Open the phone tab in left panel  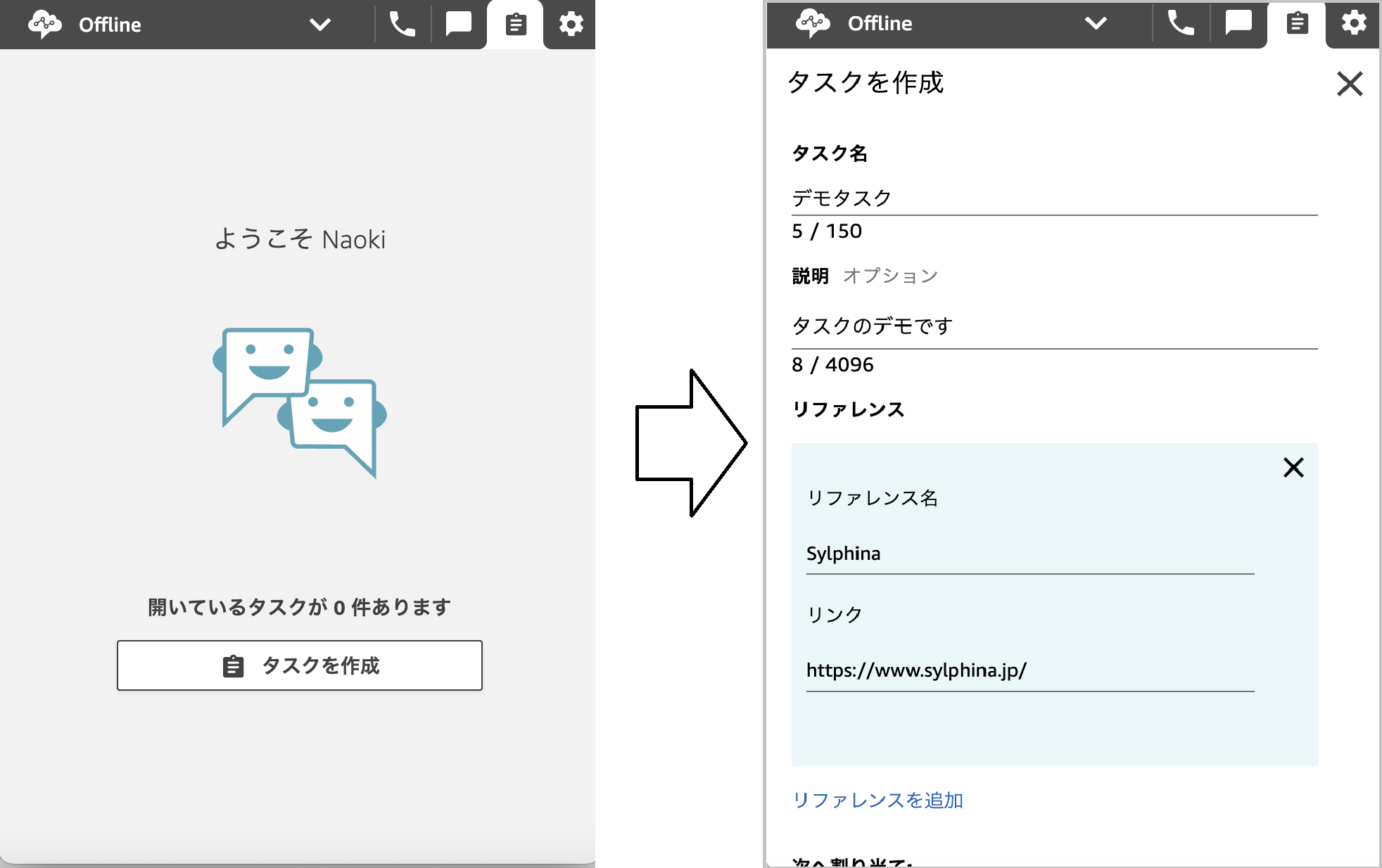coord(402,25)
